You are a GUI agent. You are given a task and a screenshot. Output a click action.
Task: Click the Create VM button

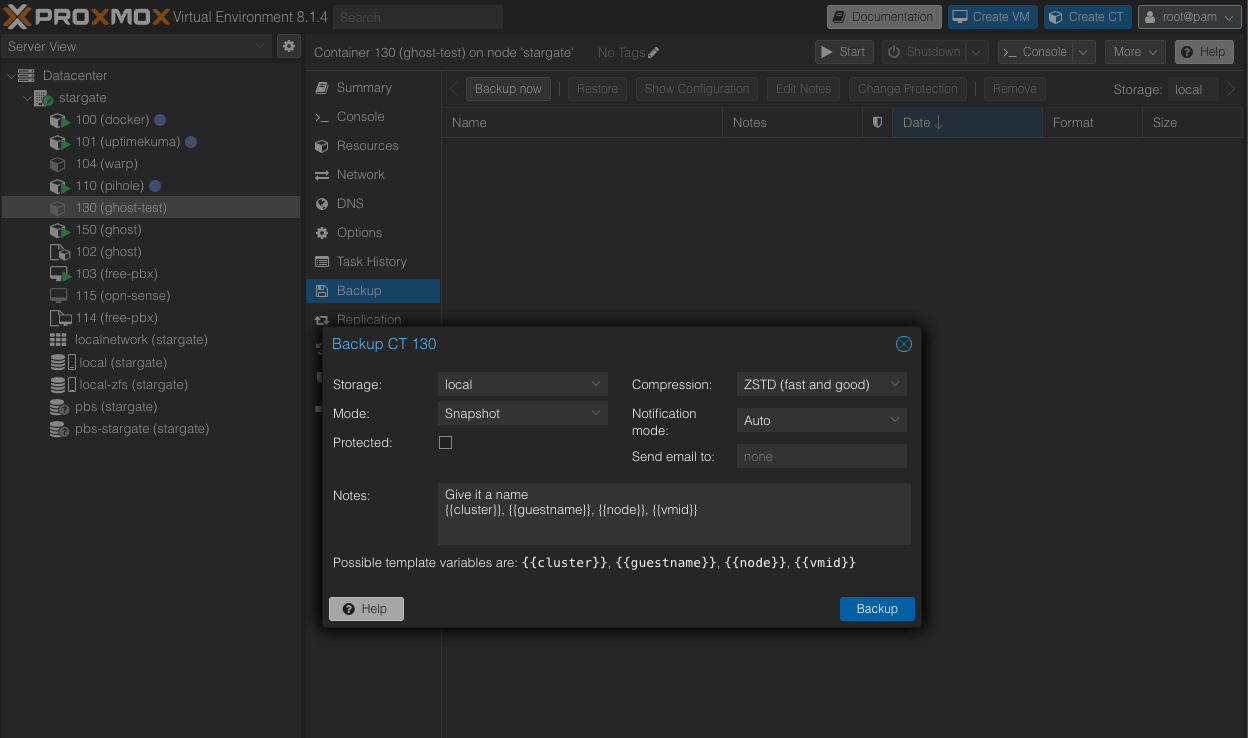(x=991, y=17)
